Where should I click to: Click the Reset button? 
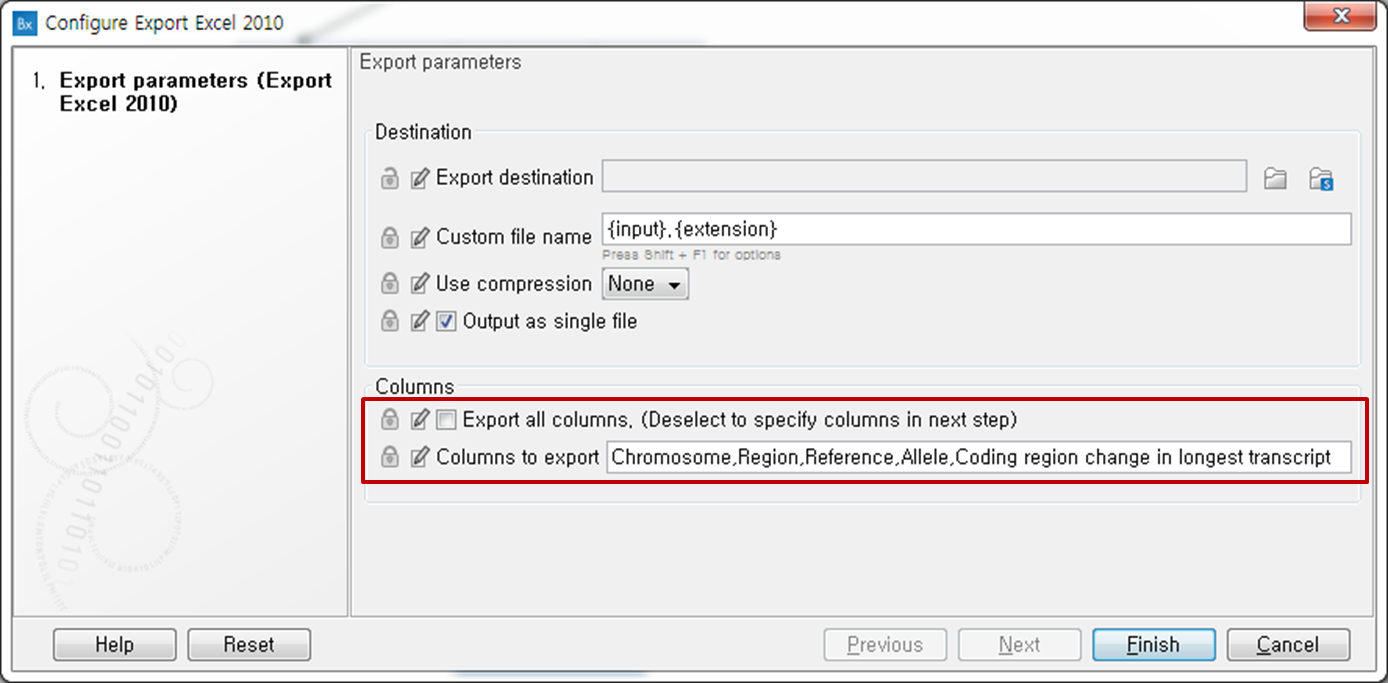pyautogui.click(x=249, y=645)
